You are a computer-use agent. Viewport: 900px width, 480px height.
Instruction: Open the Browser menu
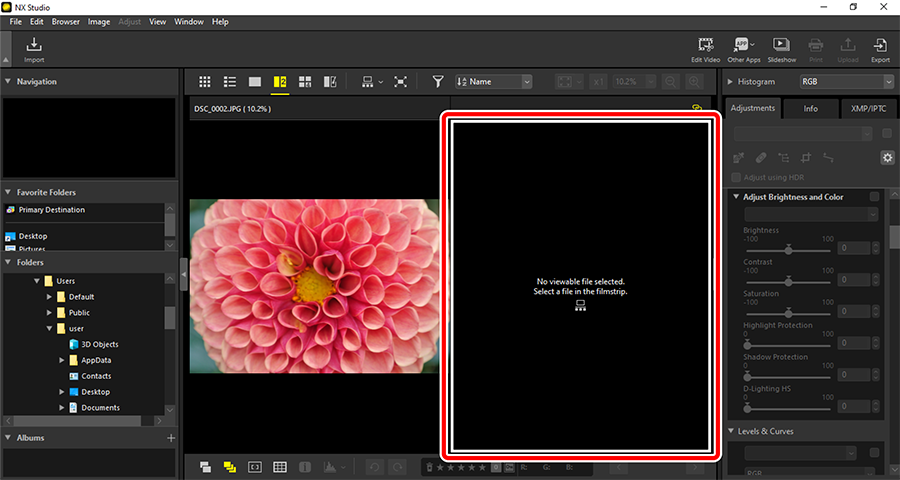tap(66, 21)
